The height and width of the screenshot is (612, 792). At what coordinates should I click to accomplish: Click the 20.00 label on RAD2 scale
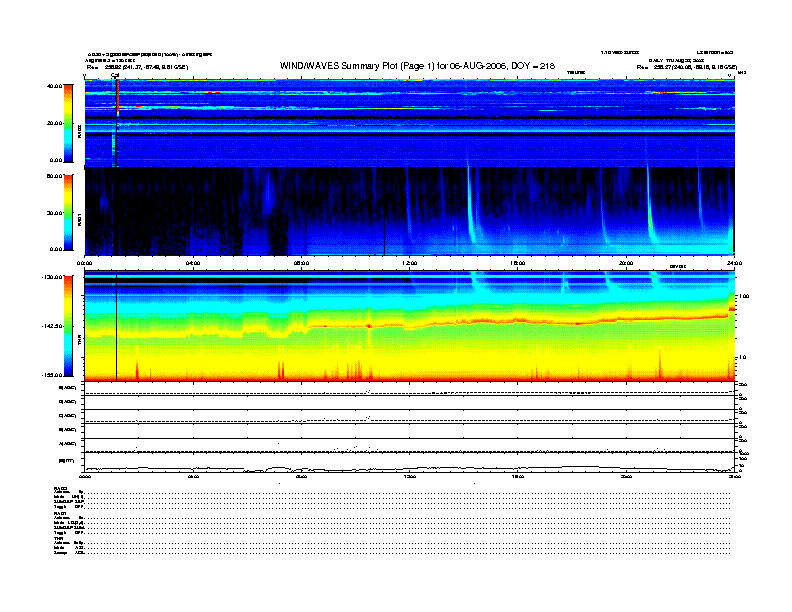pyautogui.click(x=55, y=123)
